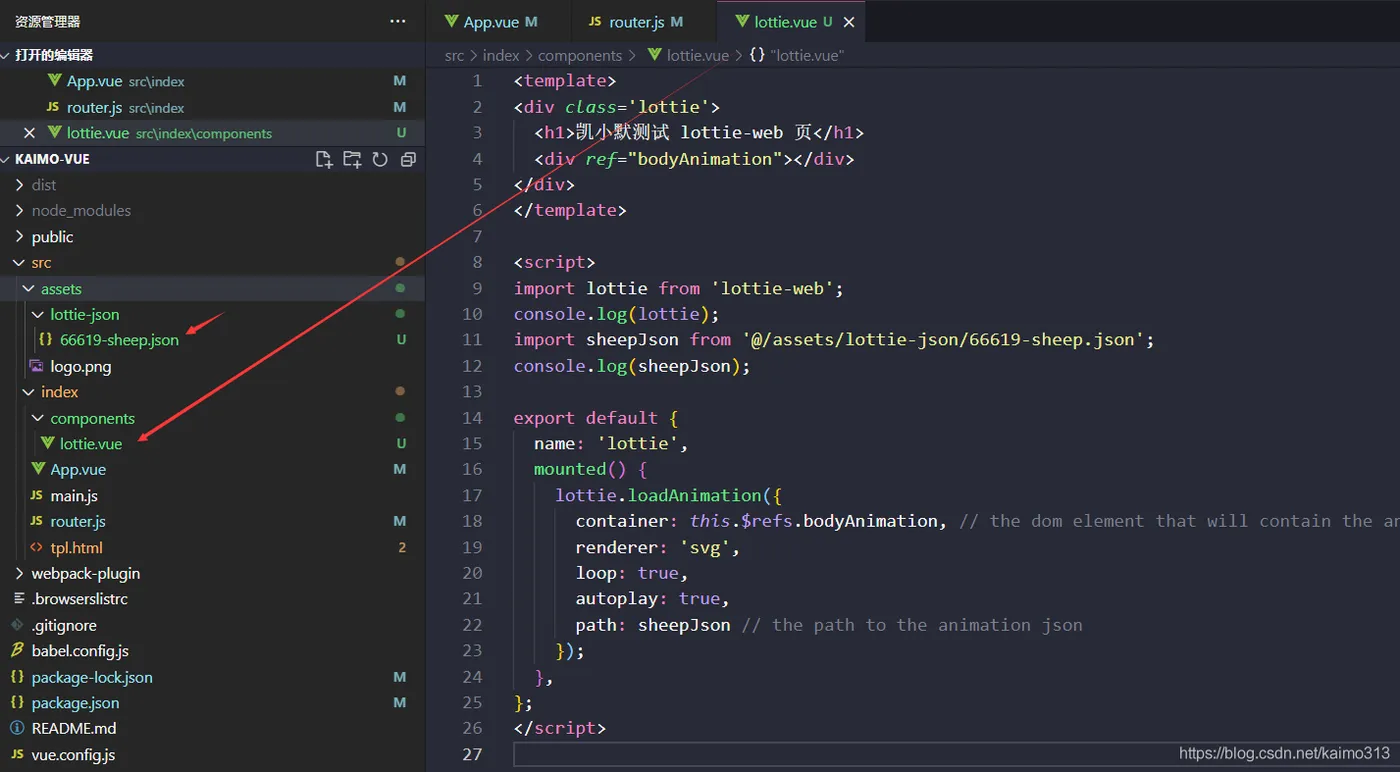Image resolution: width=1400 pixels, height=772 pixels.
Task: Click the JSON braces icon of package.json
Action: 17,703
